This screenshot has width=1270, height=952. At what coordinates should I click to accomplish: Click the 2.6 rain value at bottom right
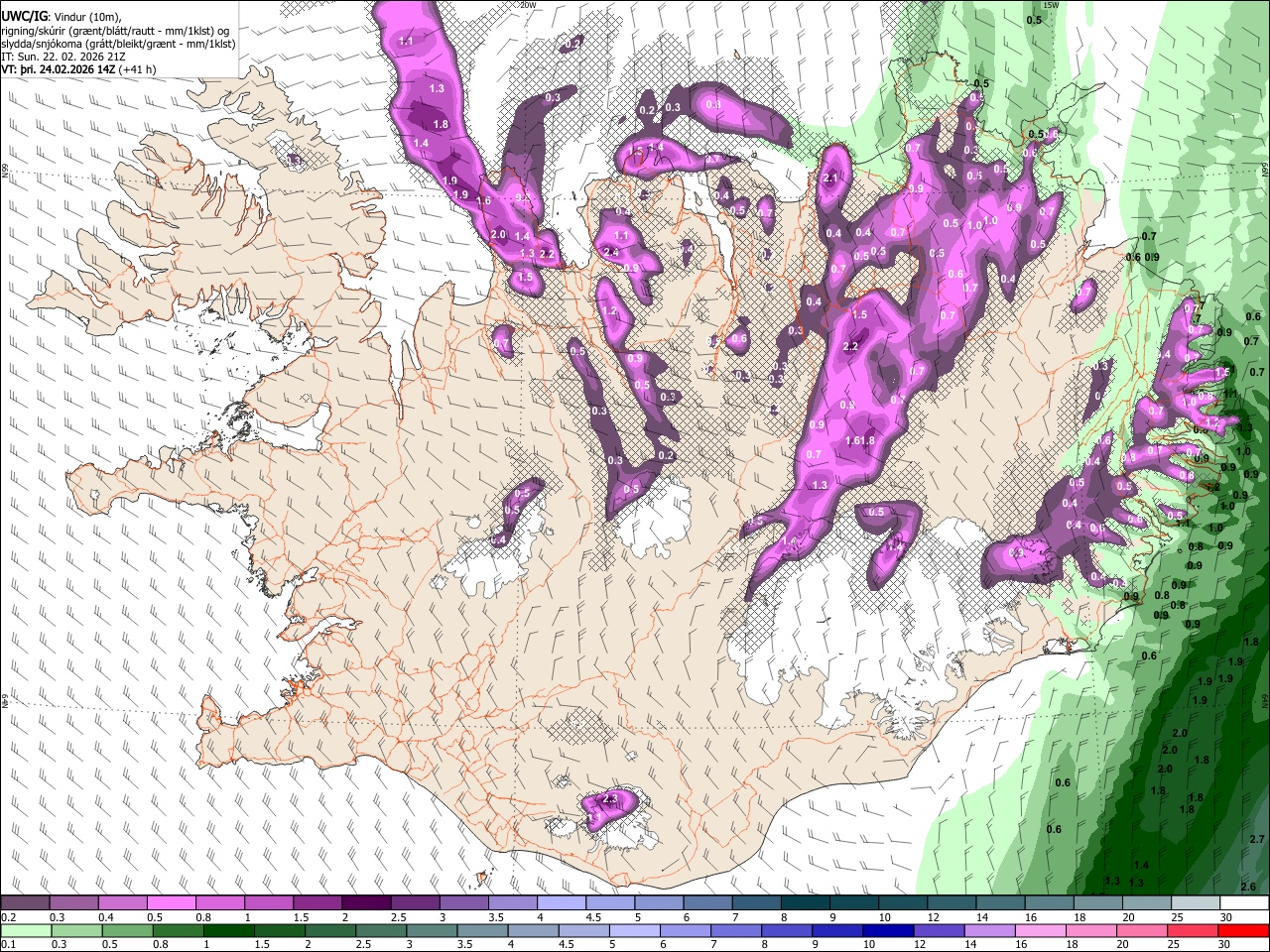1248,887
